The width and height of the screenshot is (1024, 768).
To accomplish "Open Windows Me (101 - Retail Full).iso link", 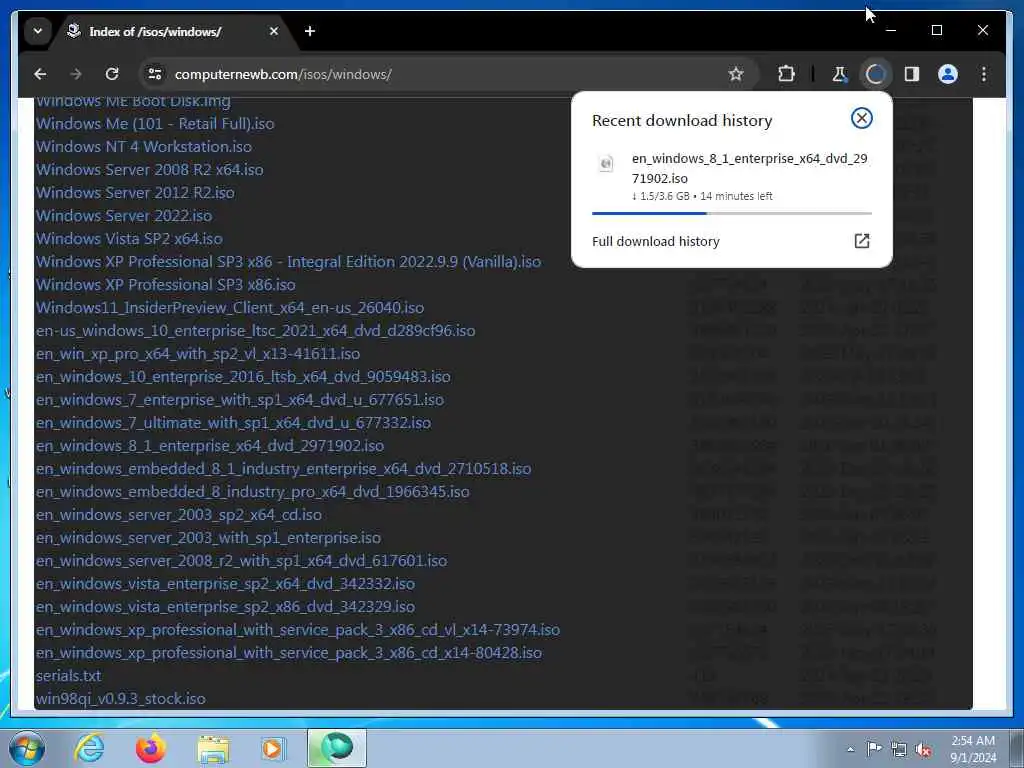I will [155, 123].
